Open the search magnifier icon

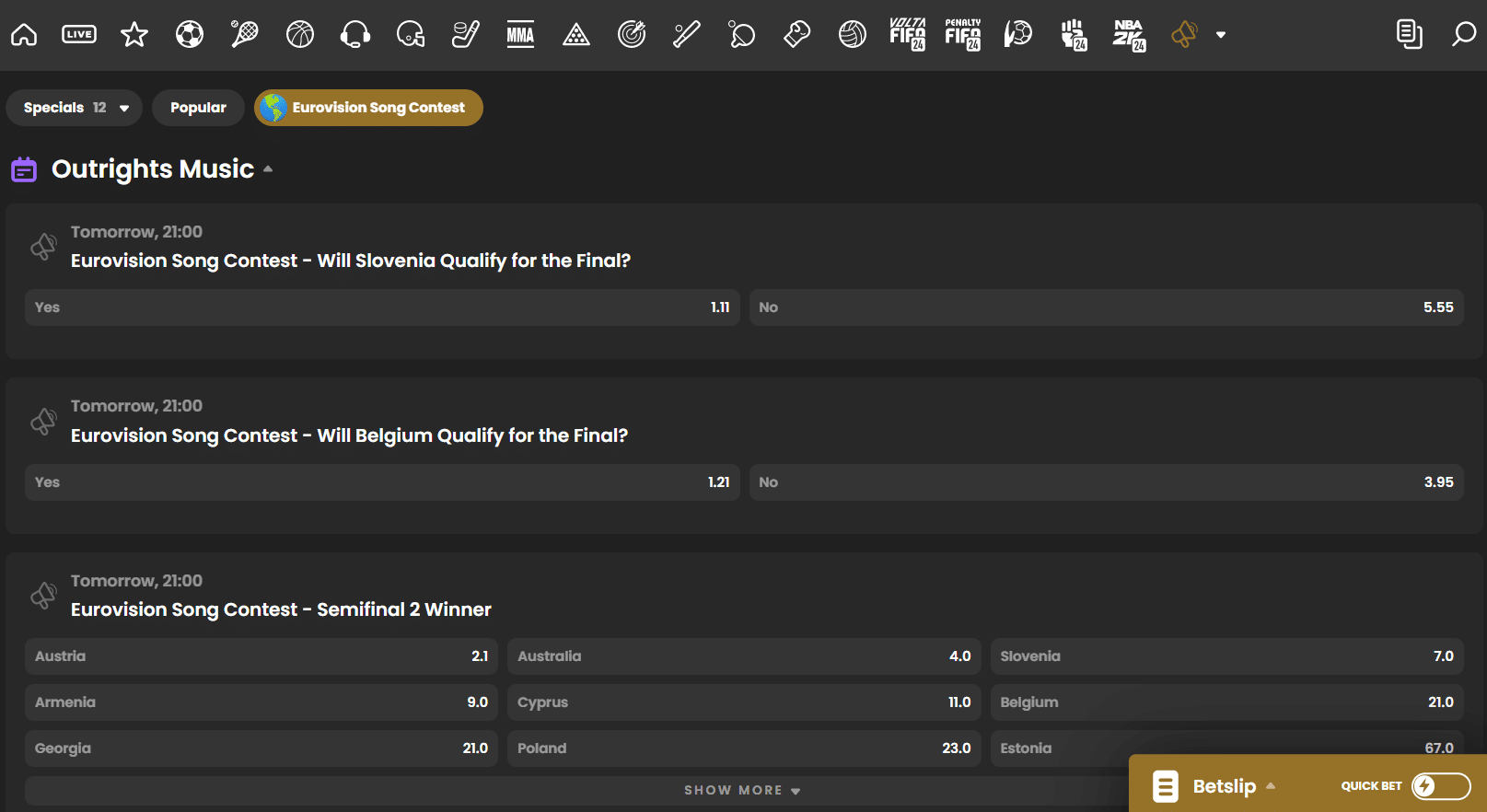pyautogui.click(x=1464, y=35)
